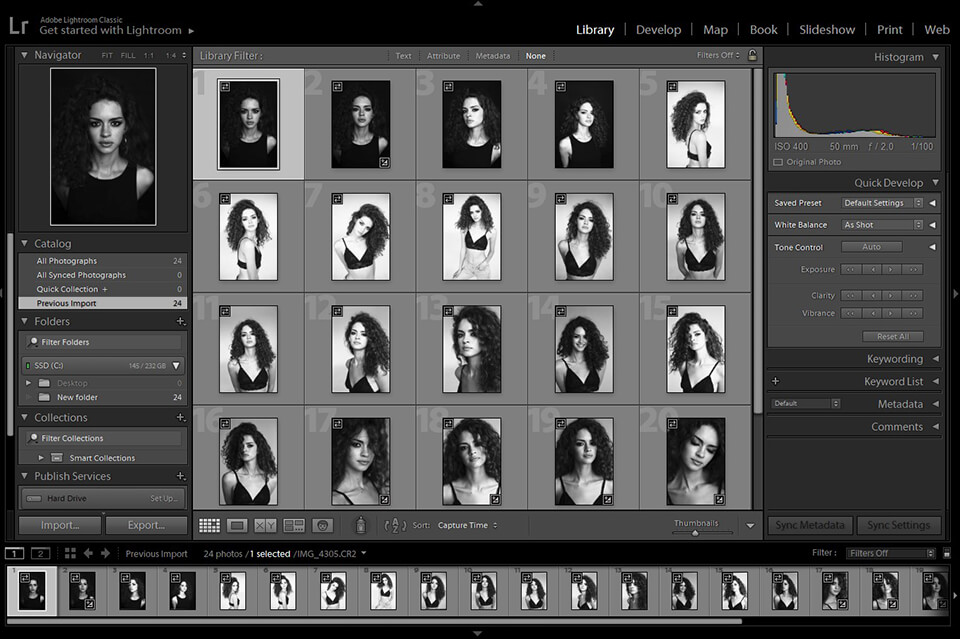Click the lock icon on the Library Filter bar
The width and height of the screenshot is (960, 639).
click(x=753, y=56)
